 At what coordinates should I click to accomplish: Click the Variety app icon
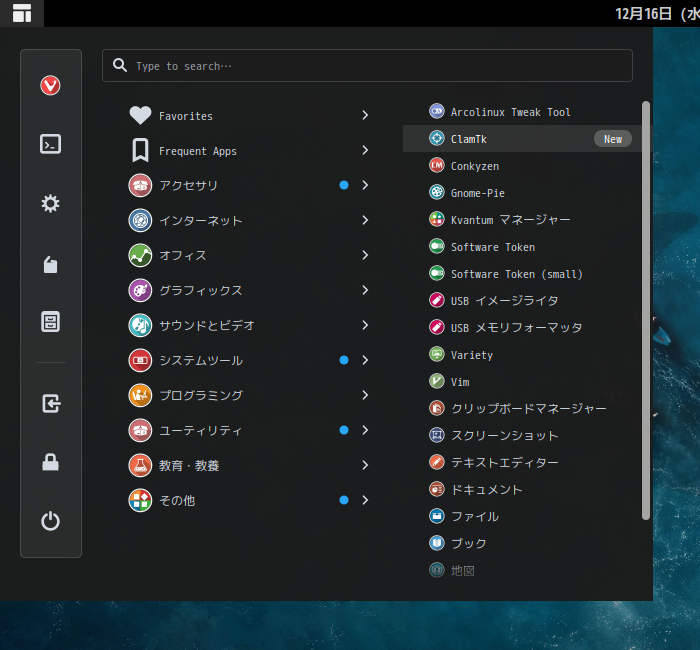click(437, 354)
